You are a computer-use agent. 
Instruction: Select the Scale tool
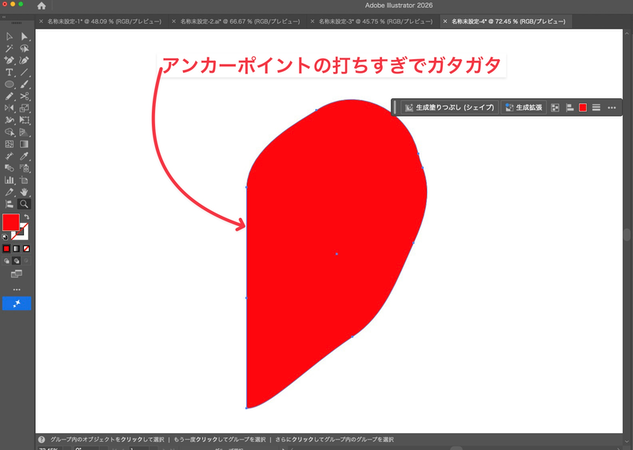(x=24, y=108)
